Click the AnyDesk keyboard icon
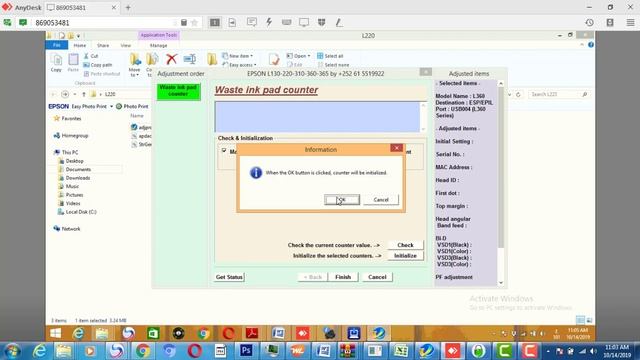 287,22
